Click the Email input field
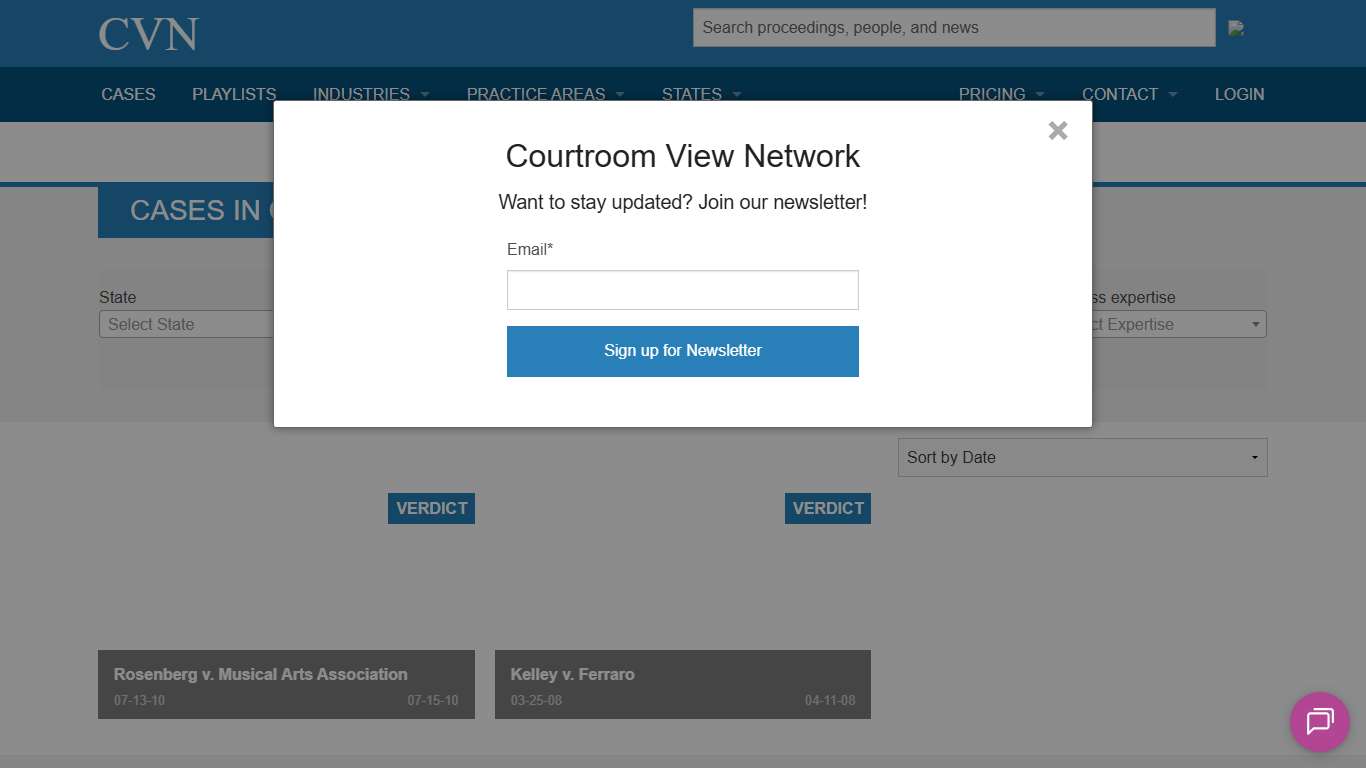Image resolution: width=1366 pixels, height=768 pixels. 683,289
